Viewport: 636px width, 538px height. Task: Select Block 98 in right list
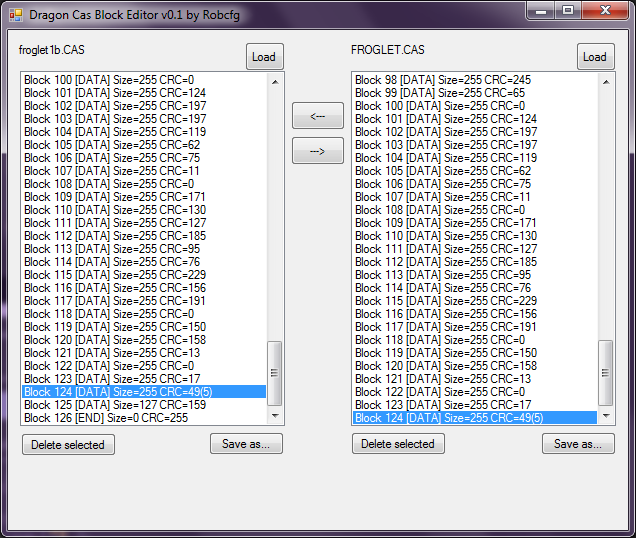(x=442, y=80)
